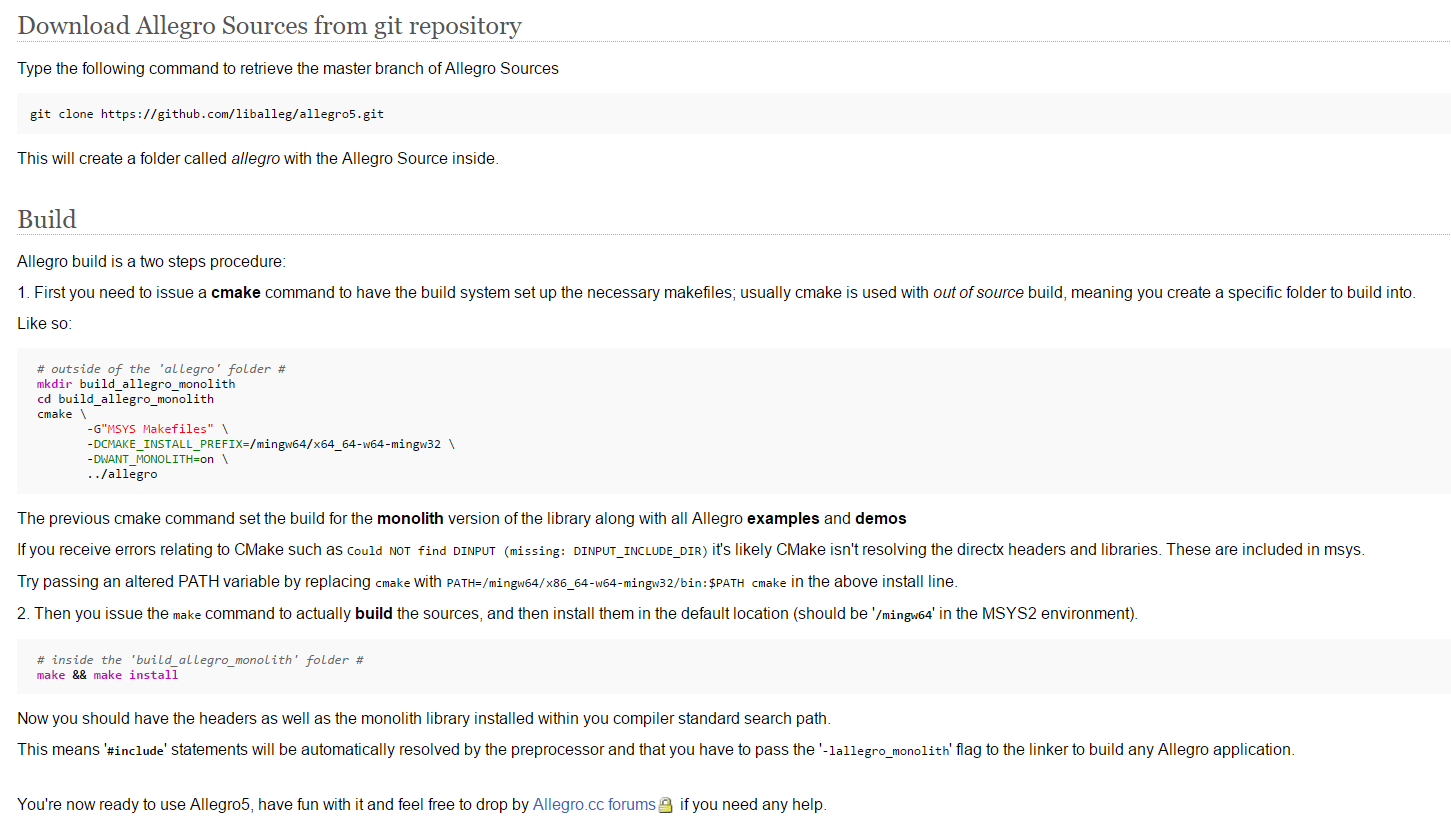Click the "# outside of the 'allegro' folder #" comment
Screen dimensions: 1451x828
tap(161, 369)
